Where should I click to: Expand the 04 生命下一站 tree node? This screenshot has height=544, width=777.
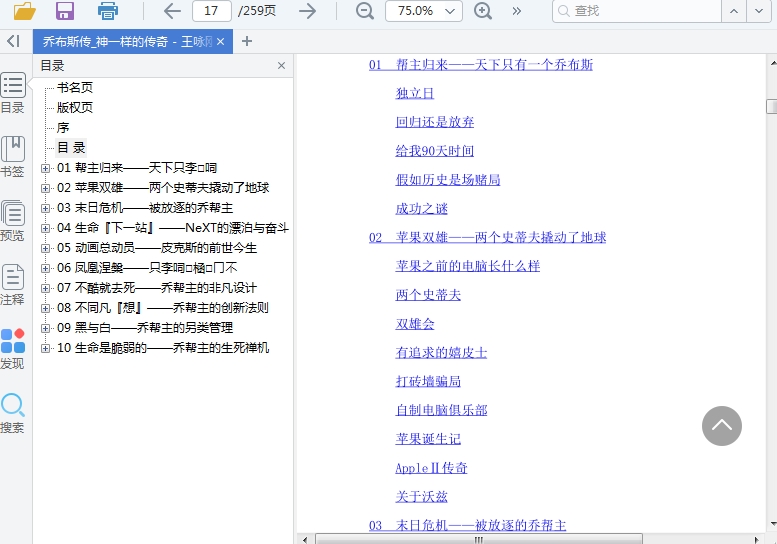(45, 228)
